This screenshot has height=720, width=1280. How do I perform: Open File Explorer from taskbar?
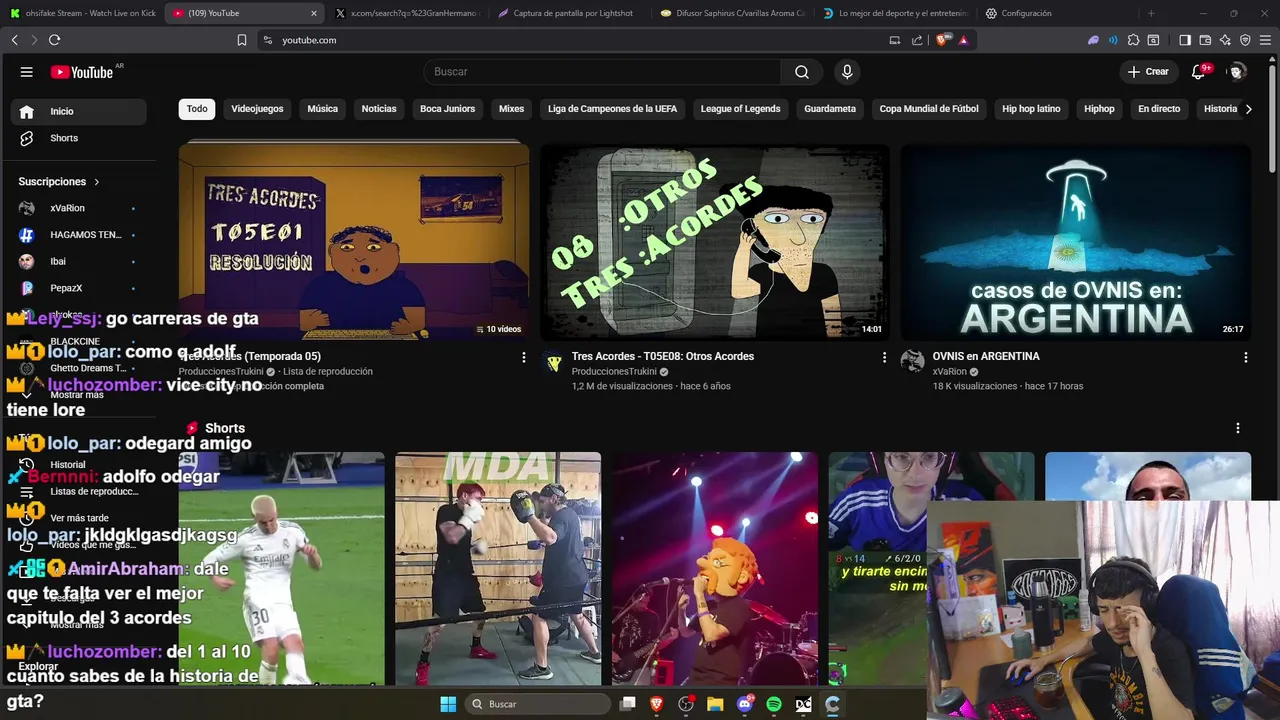pyautogui.click(x=715, y=704)
